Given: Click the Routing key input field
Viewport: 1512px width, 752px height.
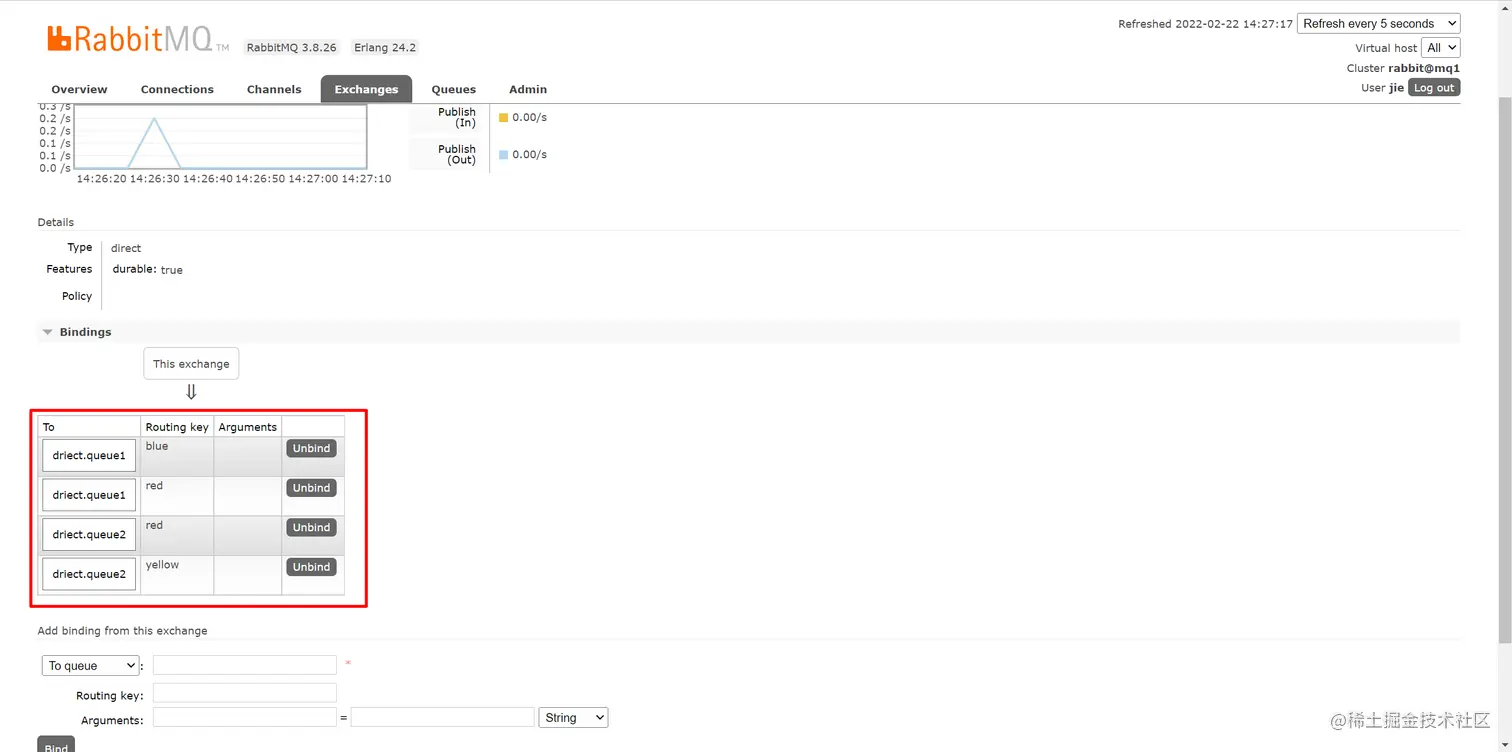Looking at the screenshot, I should coord(245,693).
